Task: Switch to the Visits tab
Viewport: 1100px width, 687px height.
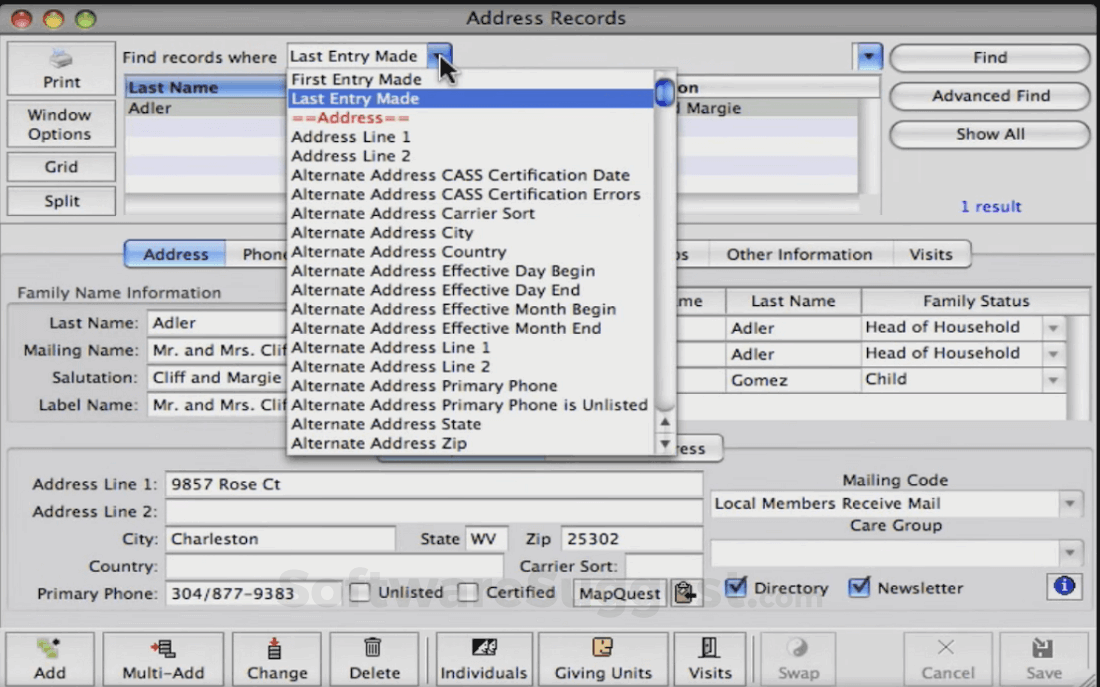Action: [931, 254]
